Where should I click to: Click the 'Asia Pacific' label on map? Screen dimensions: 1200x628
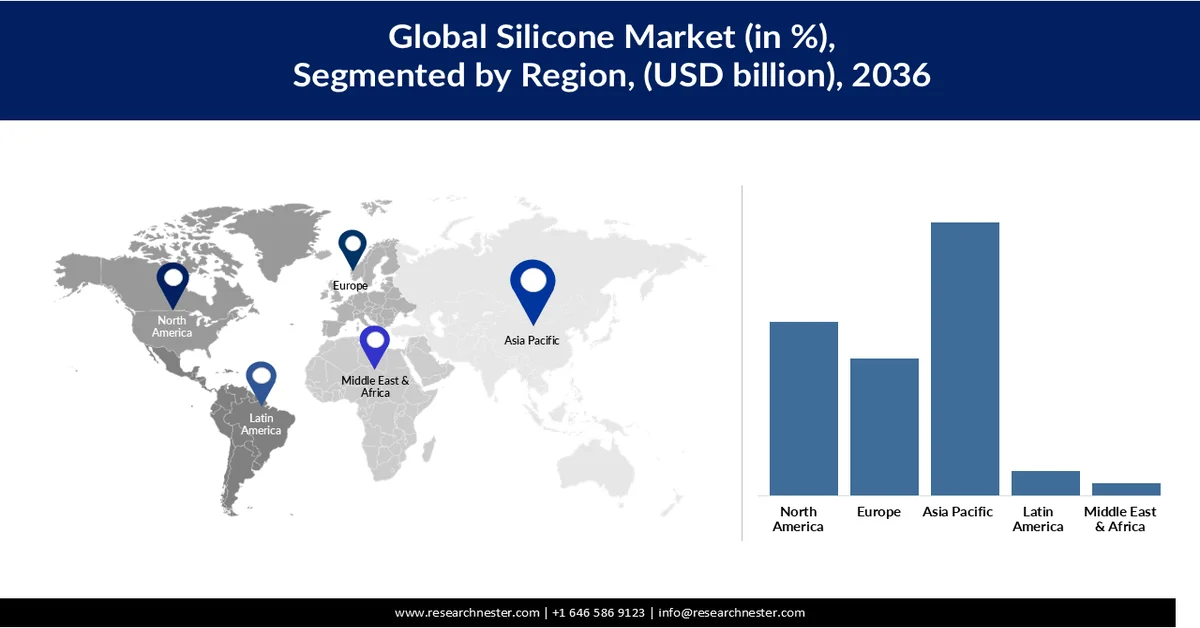pyautogui.click(x=531, y=341)
